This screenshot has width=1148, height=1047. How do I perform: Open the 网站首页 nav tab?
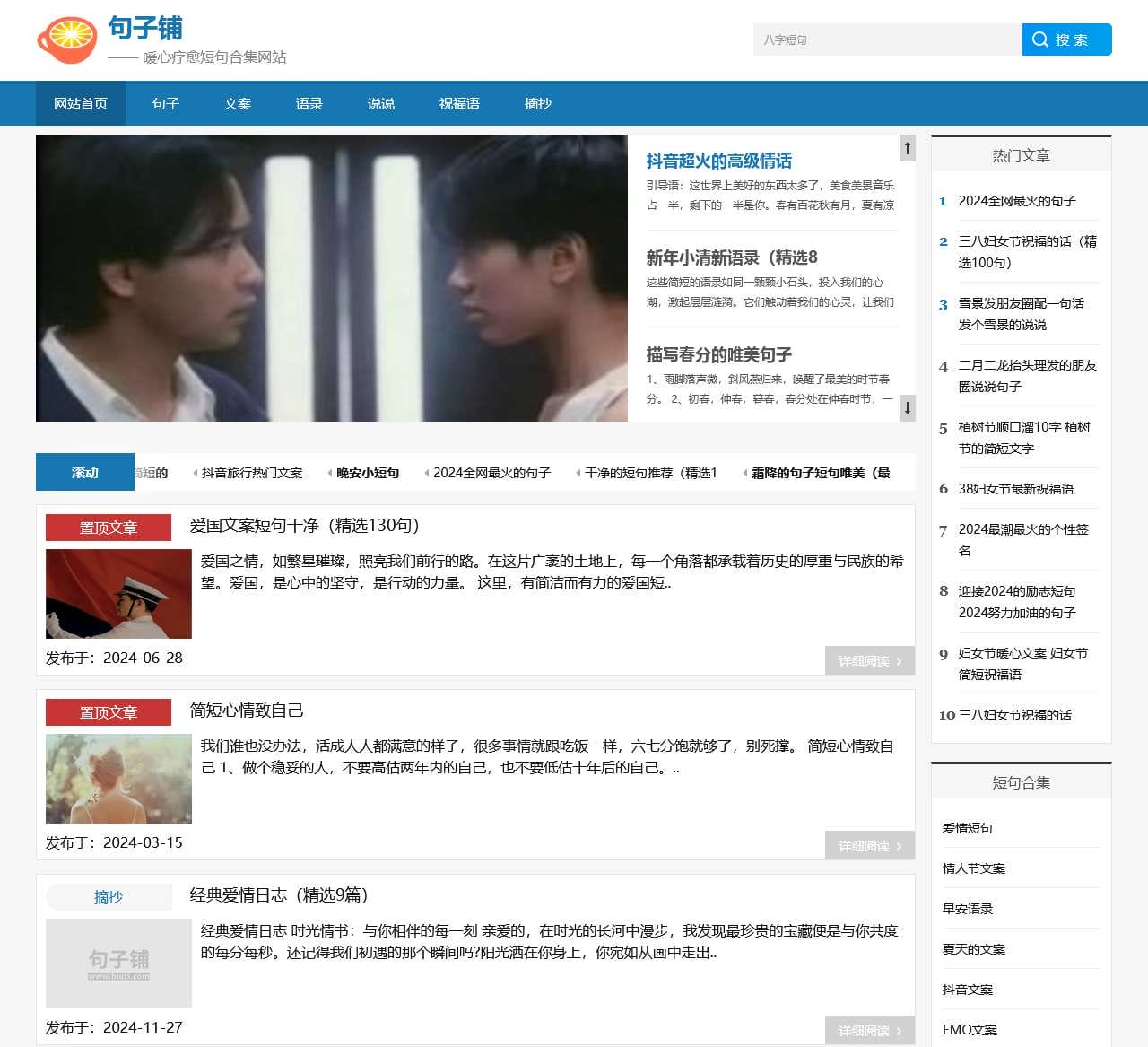click(81, 103)
